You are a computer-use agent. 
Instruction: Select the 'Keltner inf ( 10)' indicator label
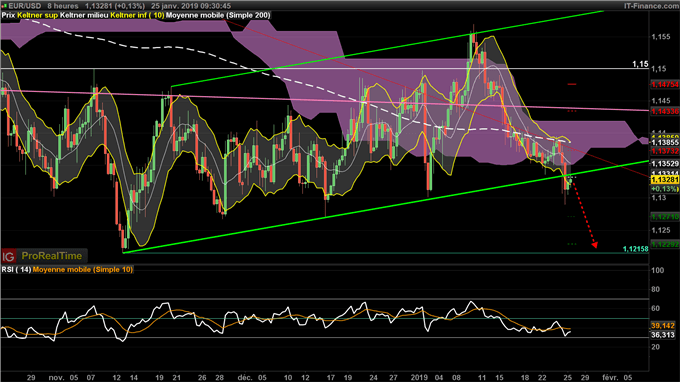137,15
